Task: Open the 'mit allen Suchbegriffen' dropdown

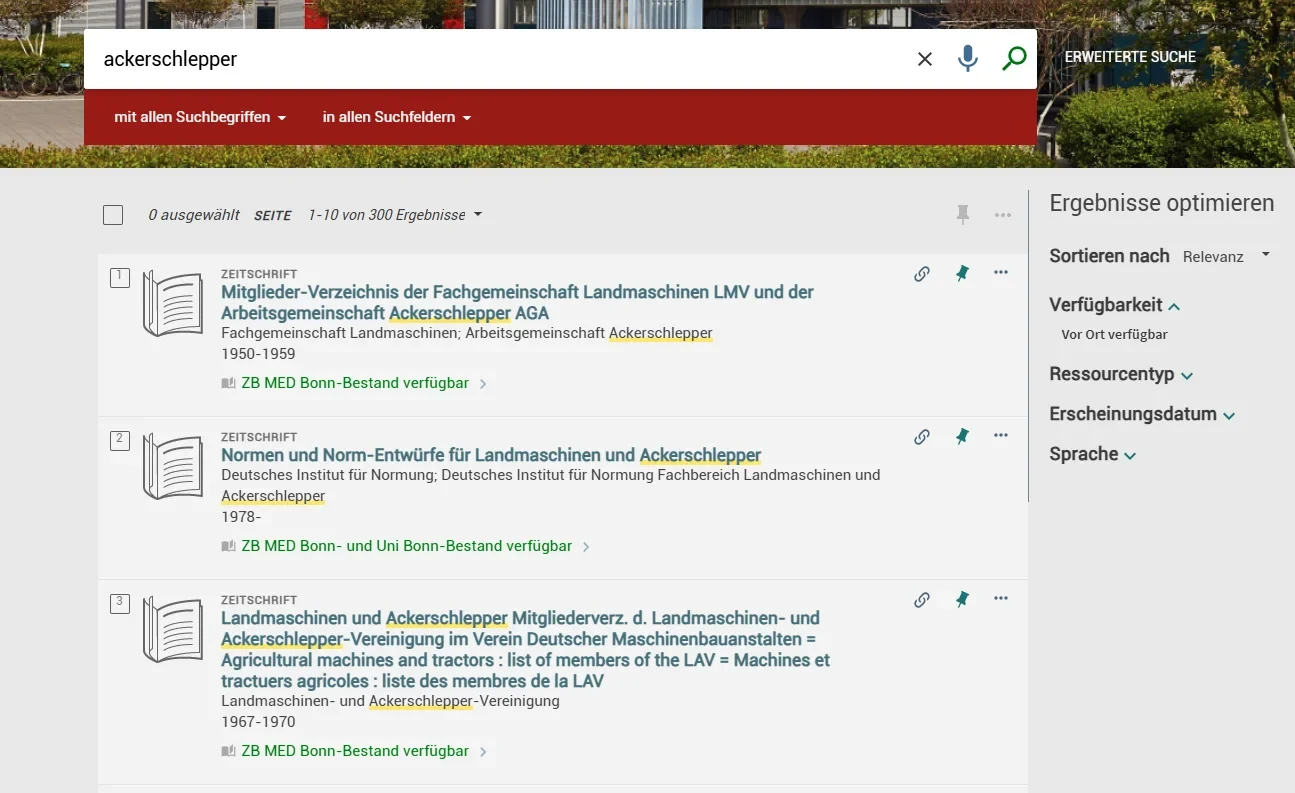Action: coord(199,117)
